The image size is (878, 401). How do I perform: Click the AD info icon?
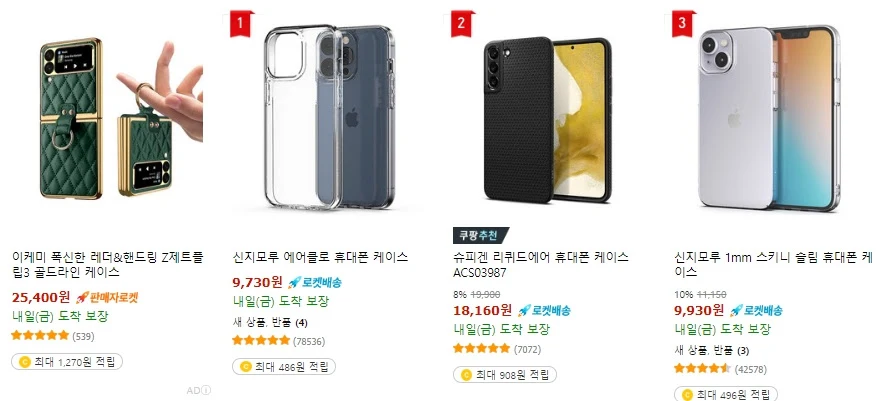point(207,390)
